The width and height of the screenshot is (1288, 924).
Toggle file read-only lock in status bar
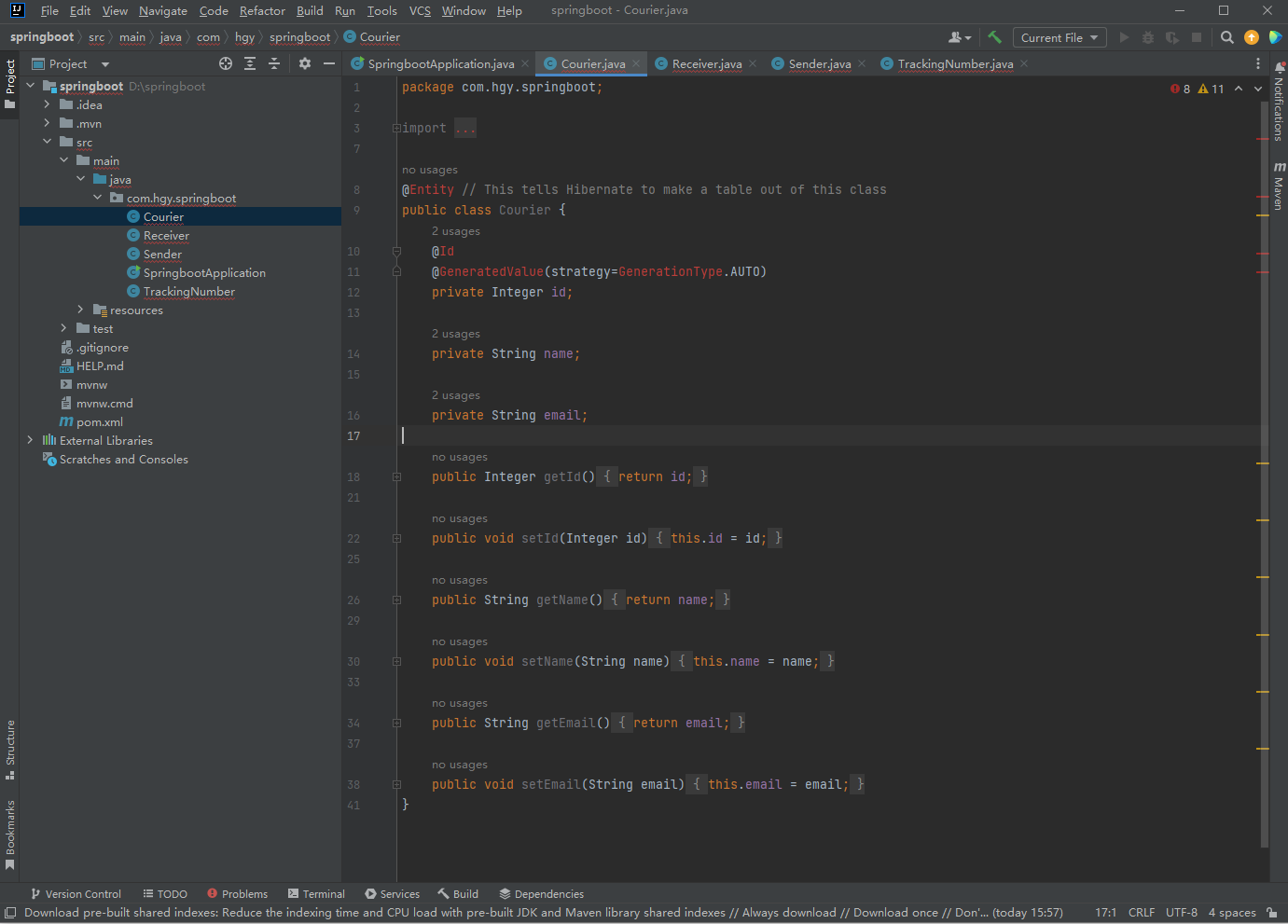point(1272,913)
